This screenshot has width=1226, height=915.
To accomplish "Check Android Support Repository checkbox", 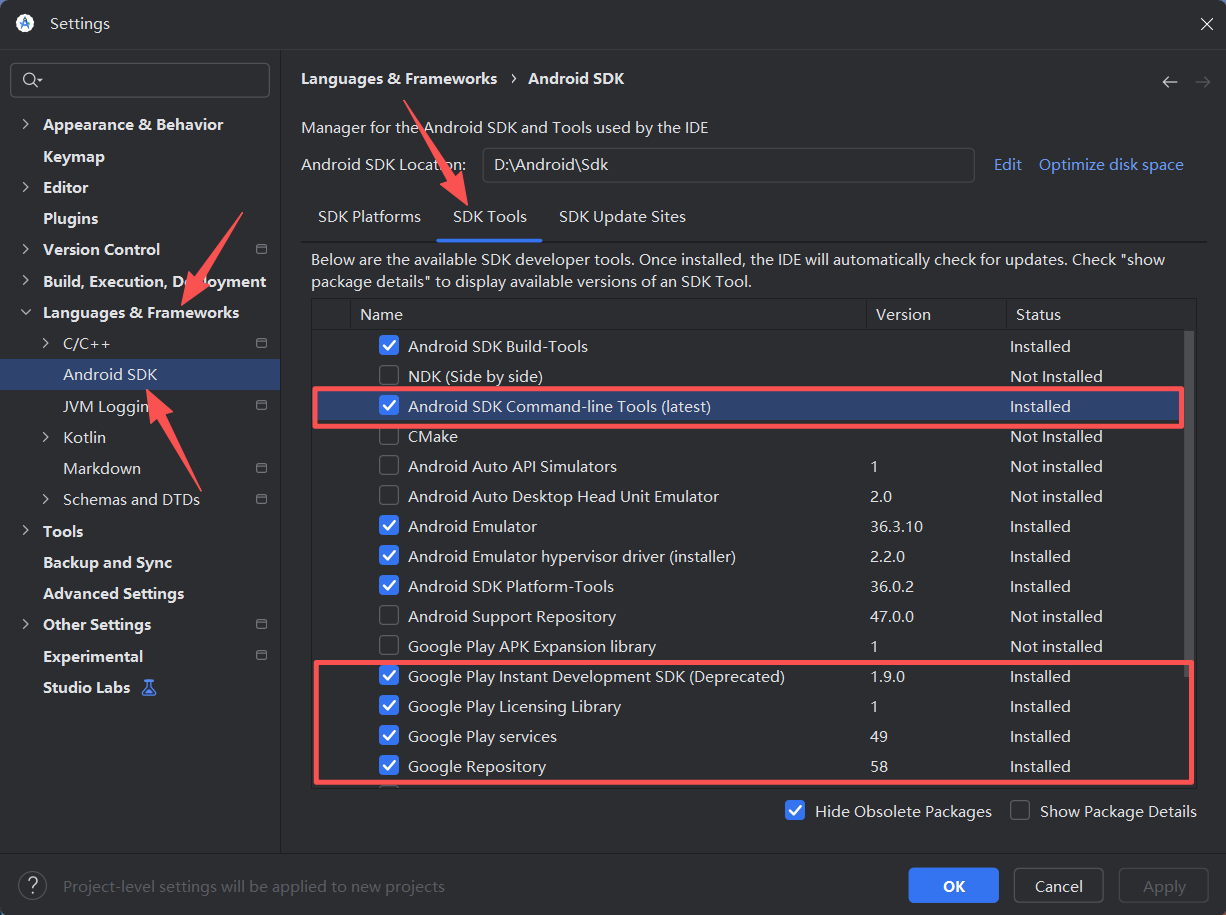I will 389,616.
